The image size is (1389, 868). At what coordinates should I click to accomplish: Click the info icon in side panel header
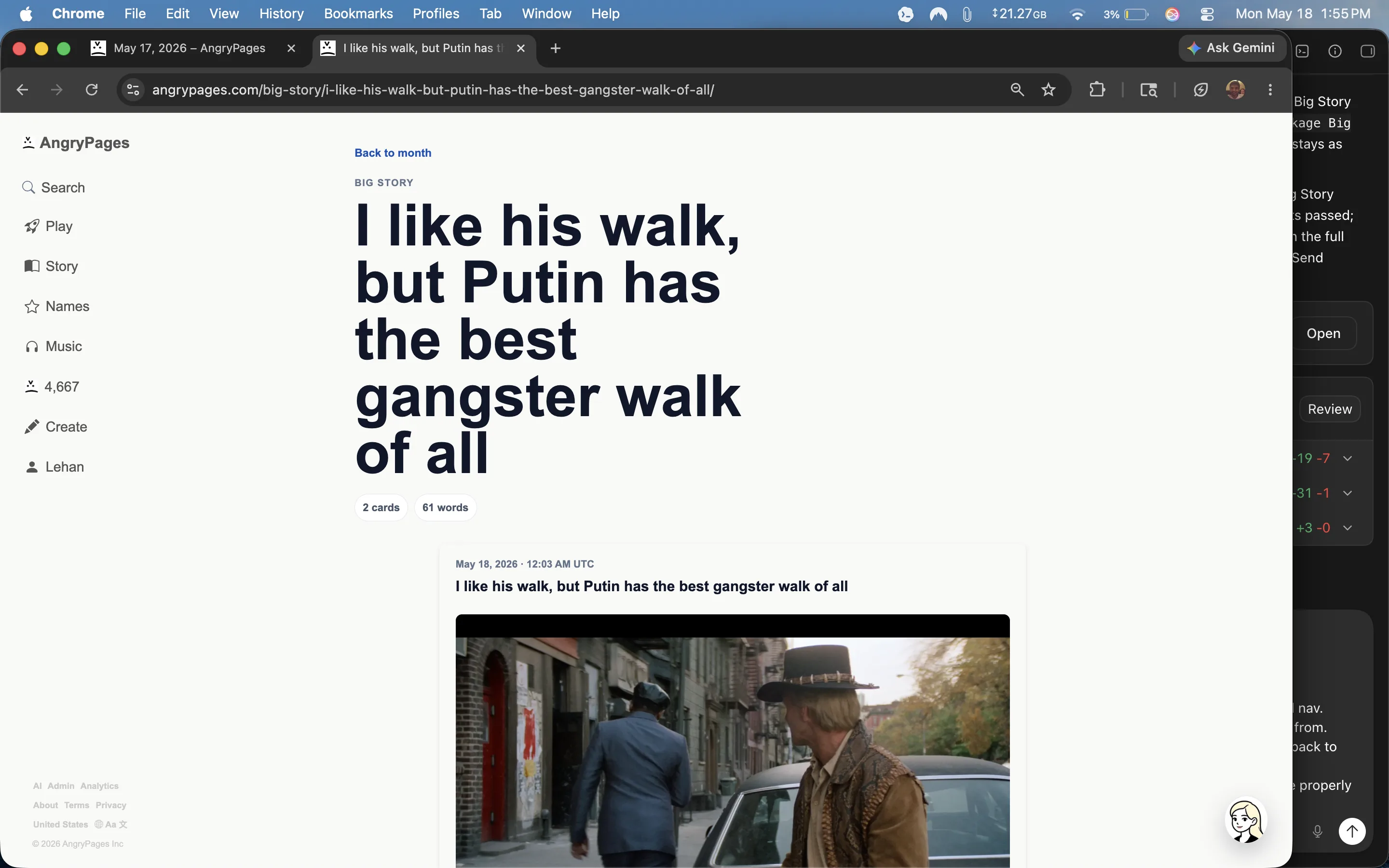tap(1335, 51)
